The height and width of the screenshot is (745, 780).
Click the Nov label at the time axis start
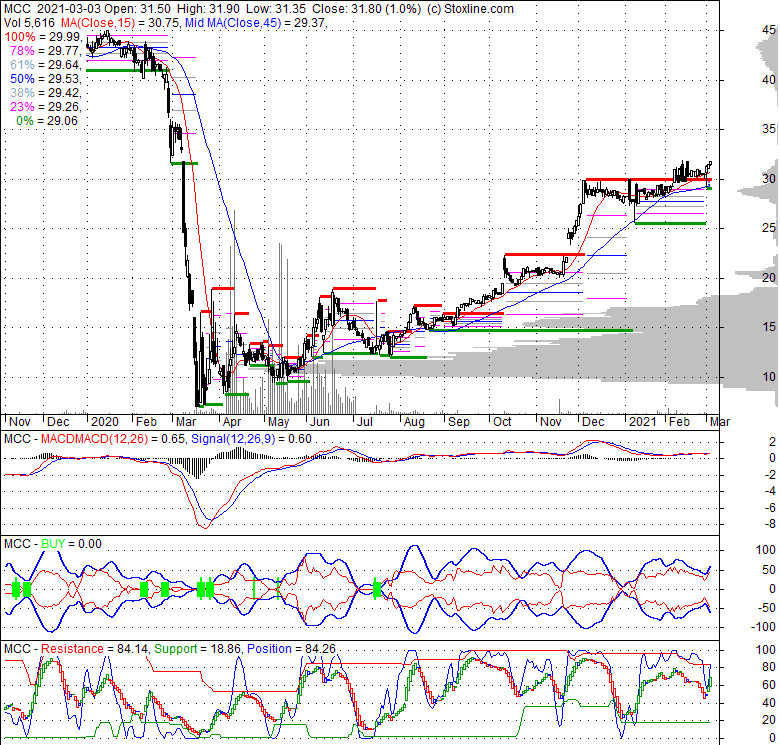pyautogui.click(x=20, y=422)
